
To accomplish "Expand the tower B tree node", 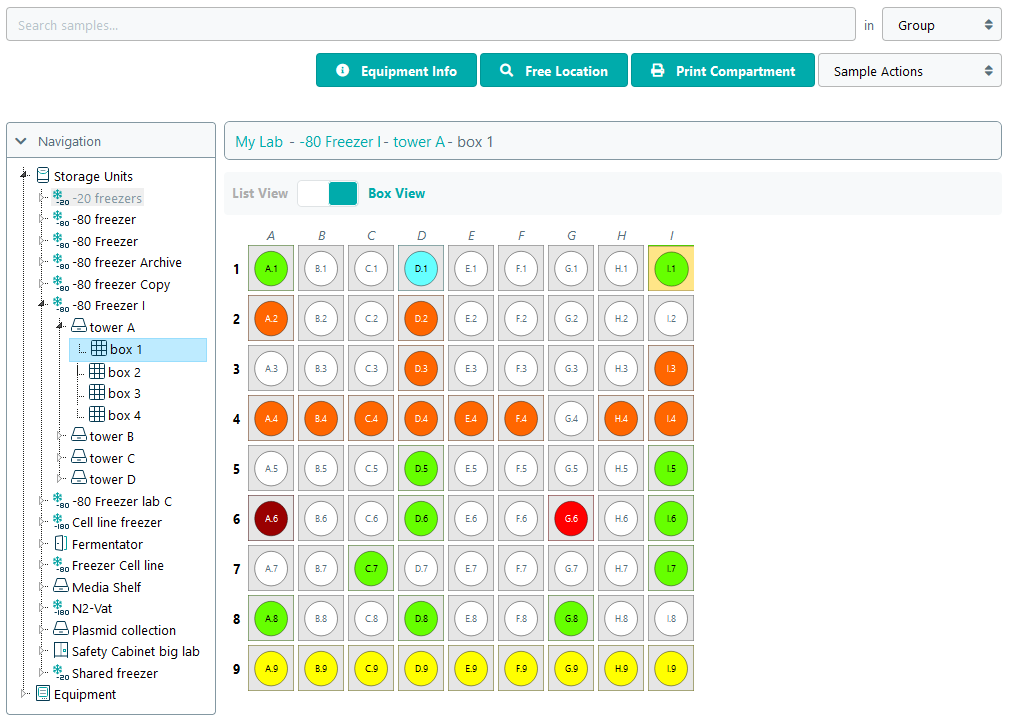I will pos(60,437).
